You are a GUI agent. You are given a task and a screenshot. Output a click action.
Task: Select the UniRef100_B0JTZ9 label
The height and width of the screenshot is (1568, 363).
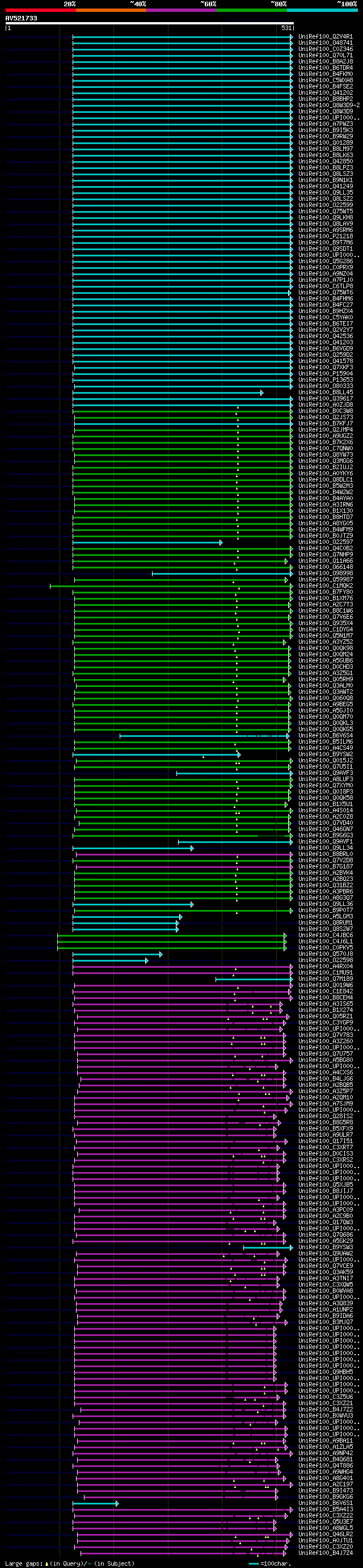click(325, 536)
